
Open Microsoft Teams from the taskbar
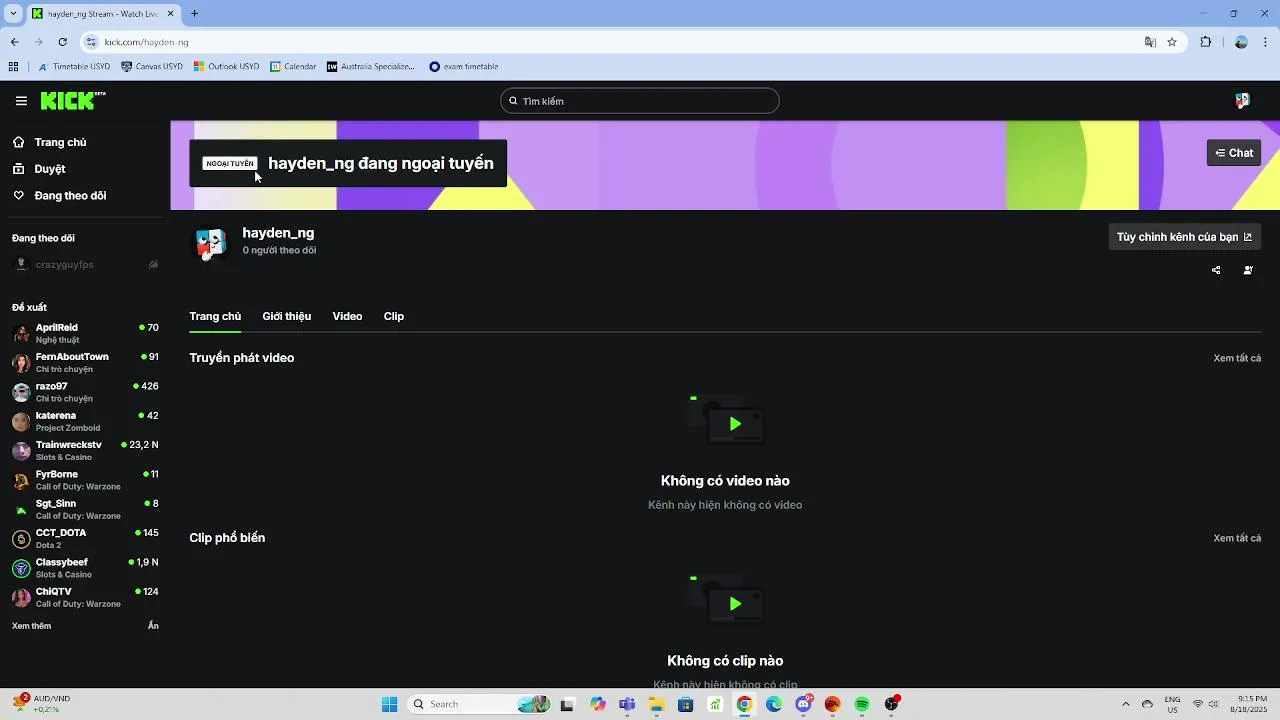click(627, 704)
